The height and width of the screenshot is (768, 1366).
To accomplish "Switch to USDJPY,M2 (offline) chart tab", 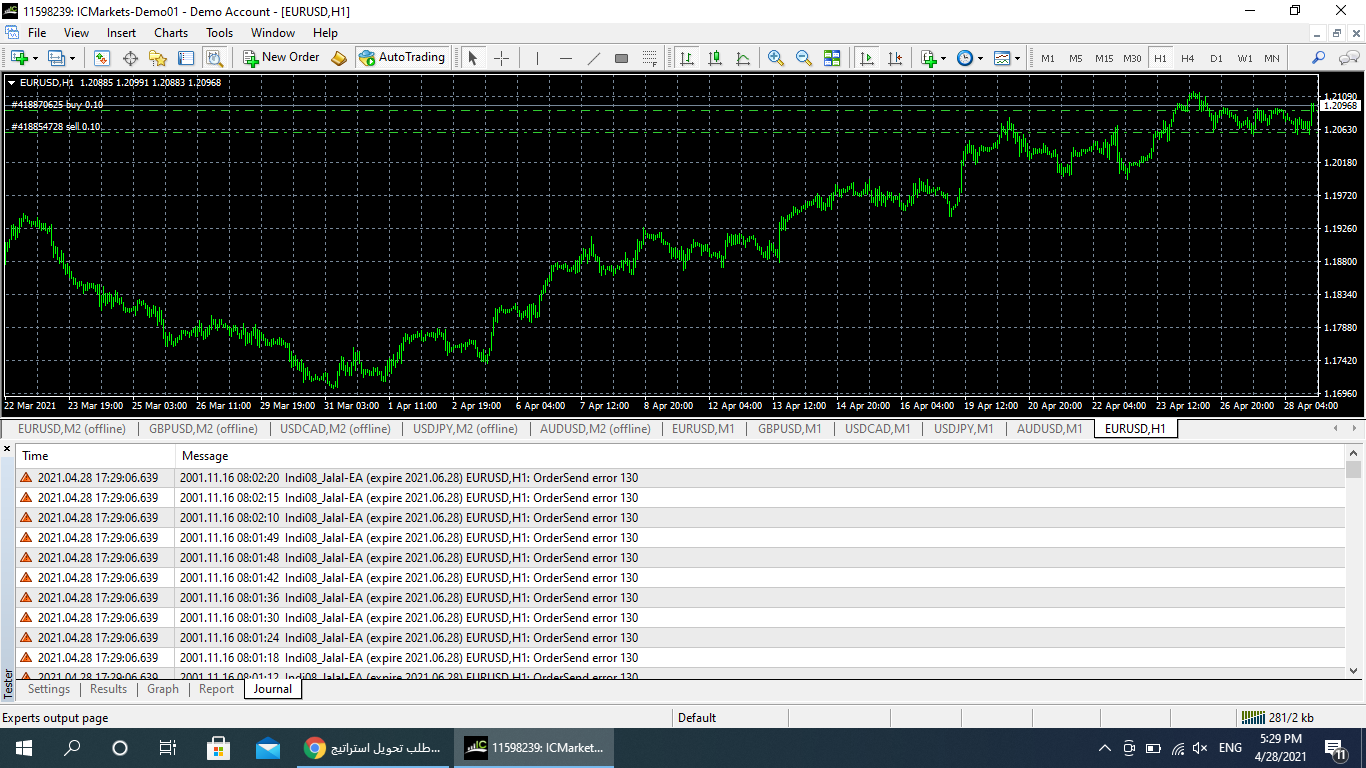I will tap(465, 429).
